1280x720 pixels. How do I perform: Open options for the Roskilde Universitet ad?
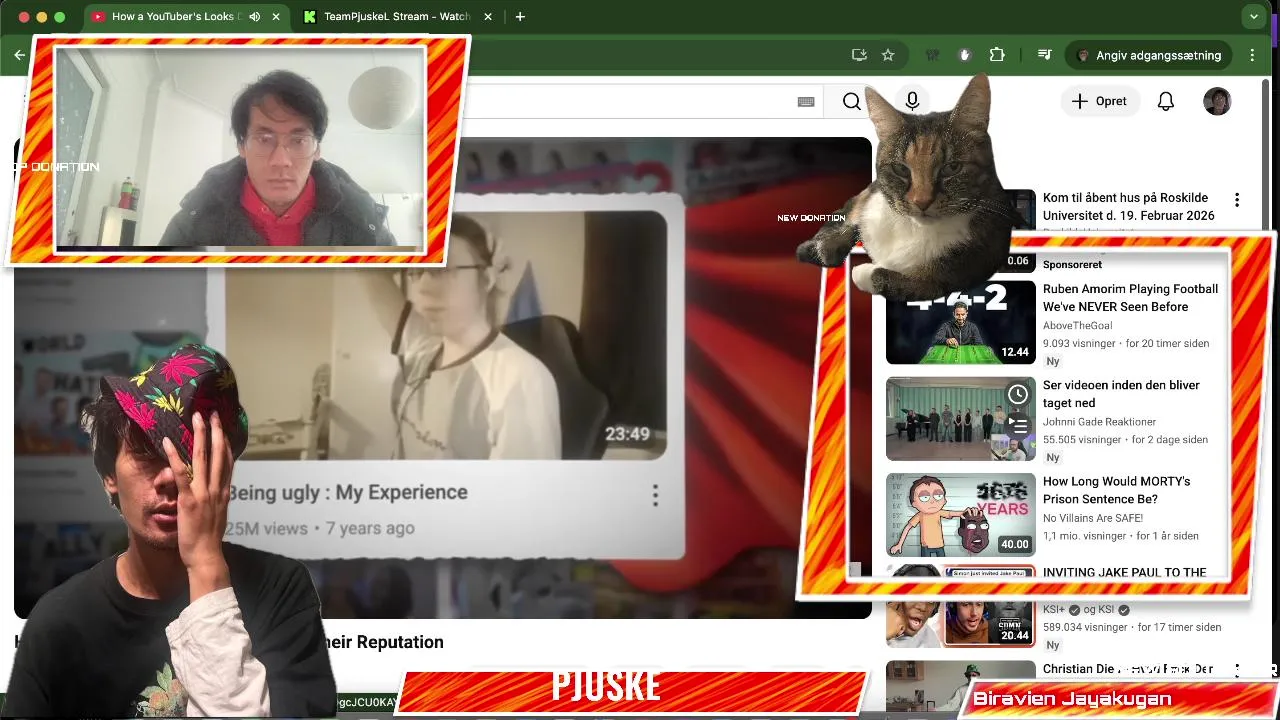[1237, 200]
